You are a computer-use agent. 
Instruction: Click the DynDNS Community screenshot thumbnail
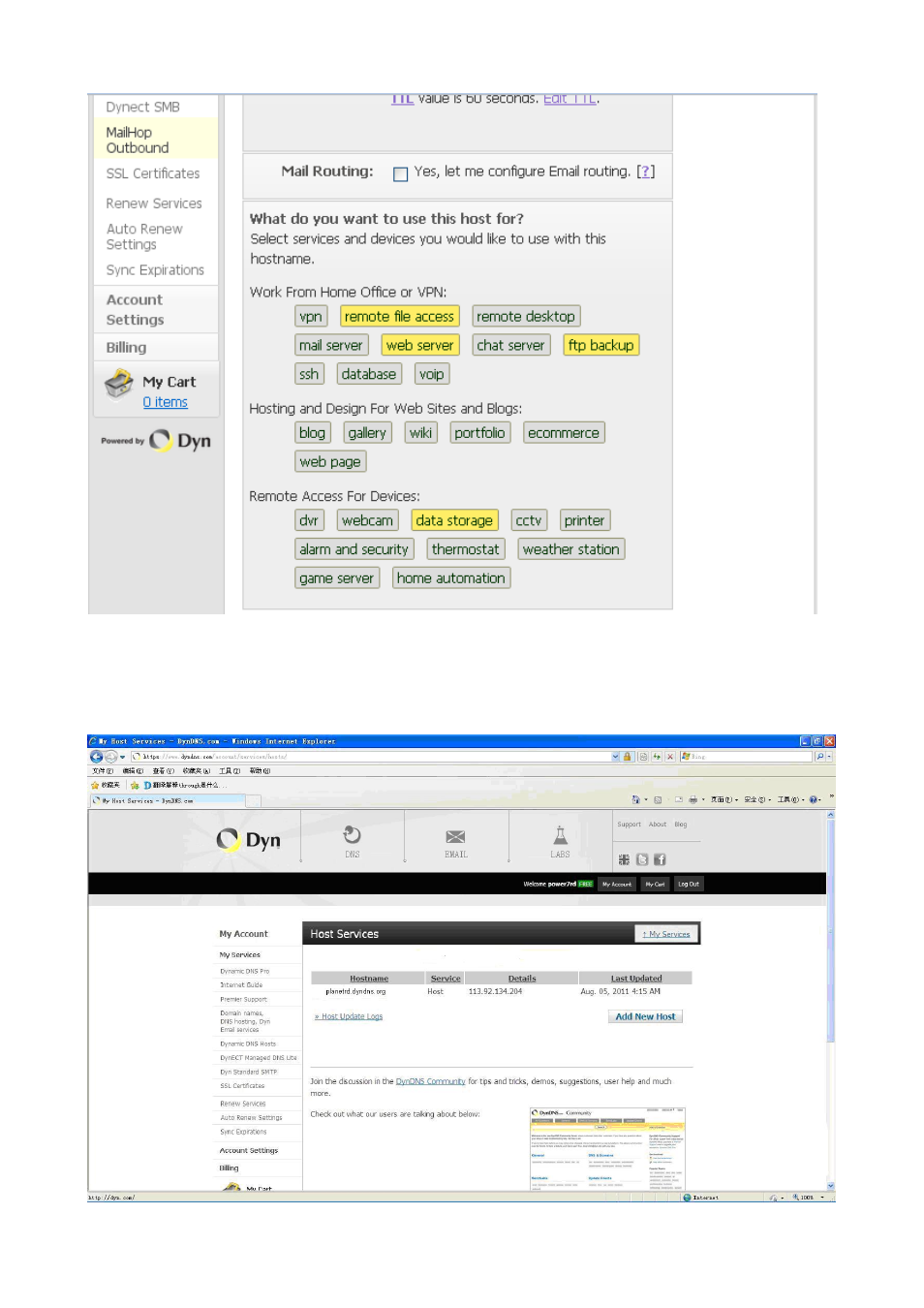pos(608,1149)
